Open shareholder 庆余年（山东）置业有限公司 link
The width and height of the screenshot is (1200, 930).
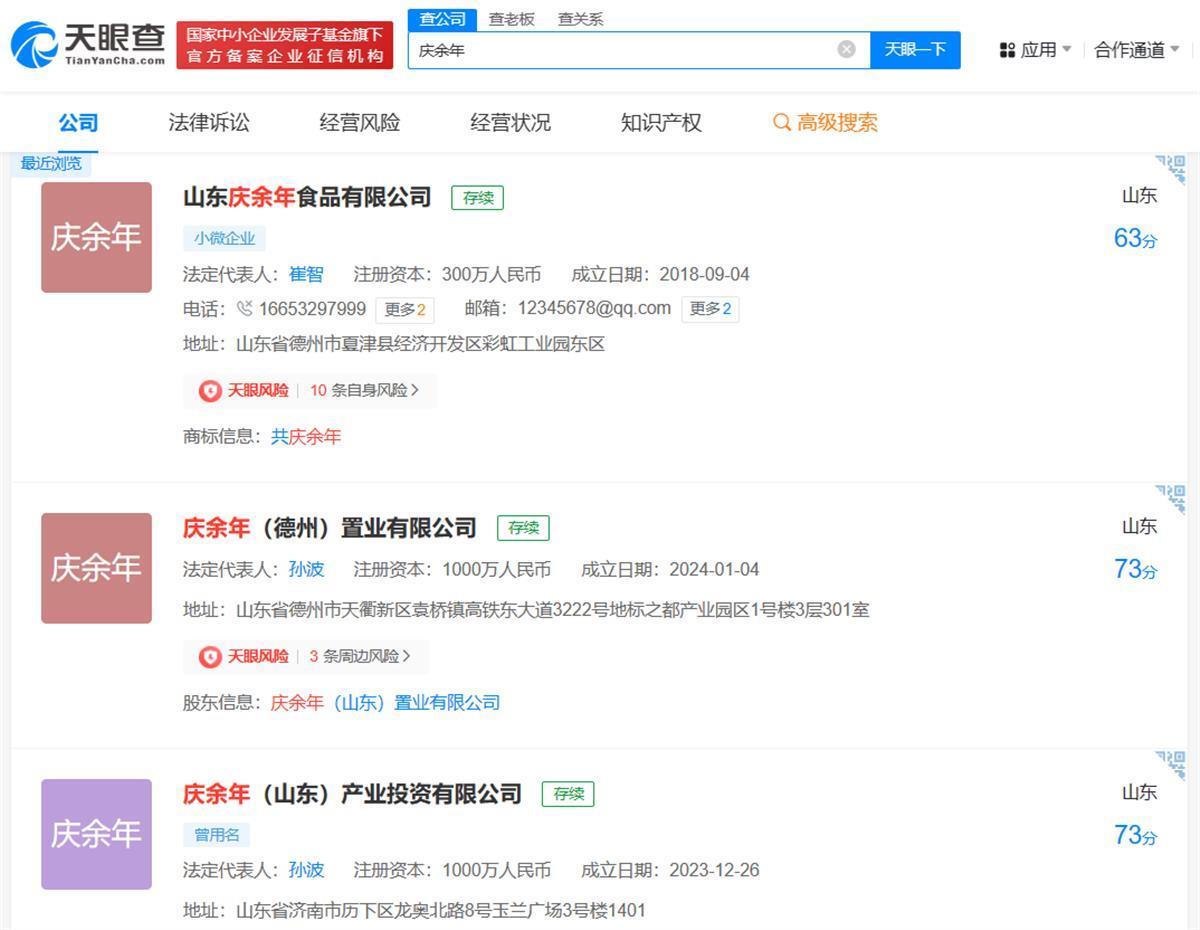click(385, 702)
